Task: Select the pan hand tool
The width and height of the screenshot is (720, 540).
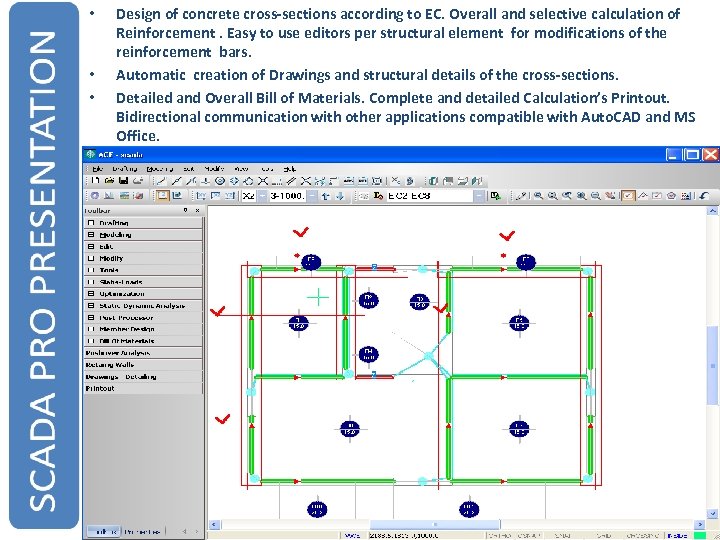Action: coord(610,196)
